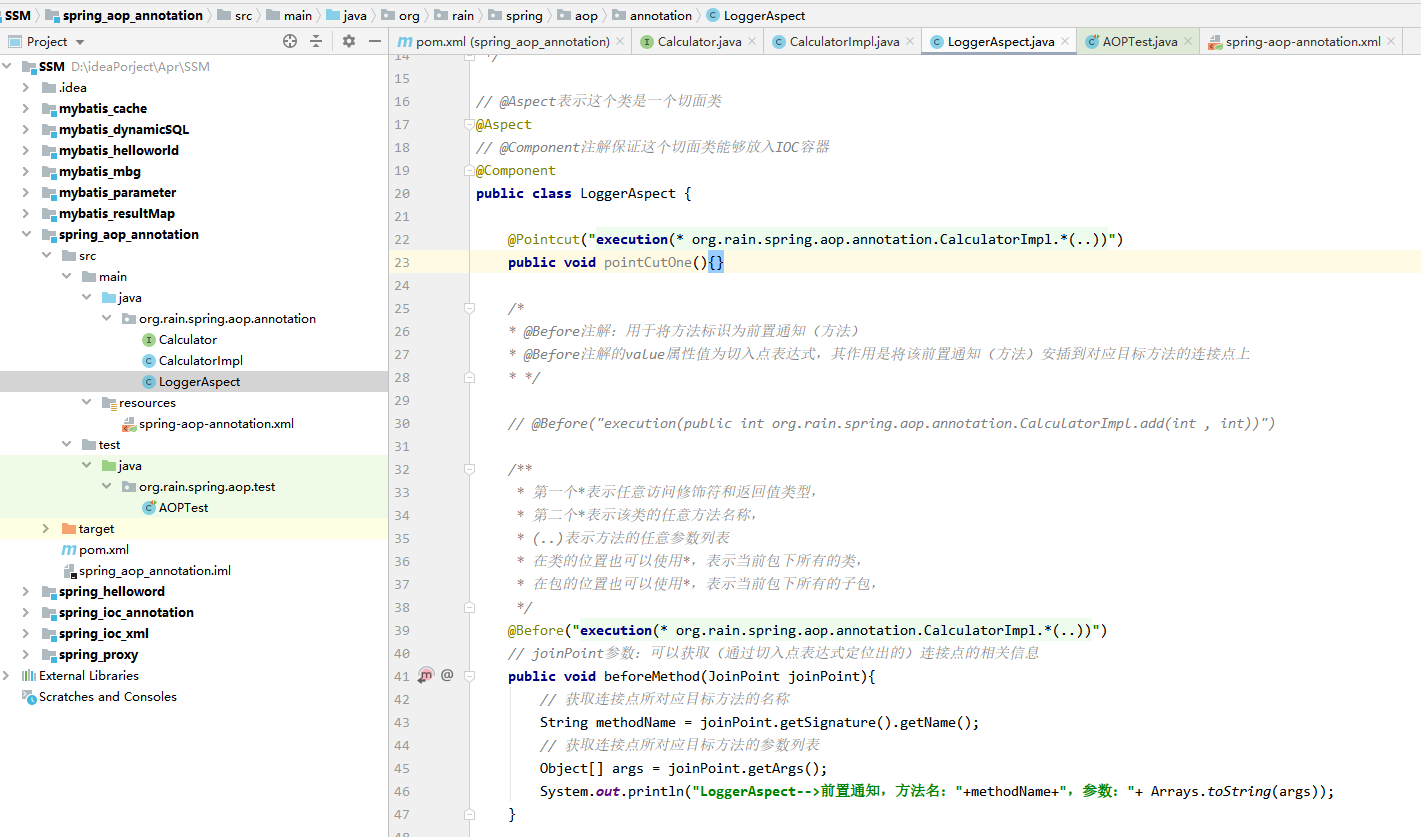This screenshot has height=837, width=1421.
Task: Collapse all nodes in the Project panel
Action: (316, 41)
